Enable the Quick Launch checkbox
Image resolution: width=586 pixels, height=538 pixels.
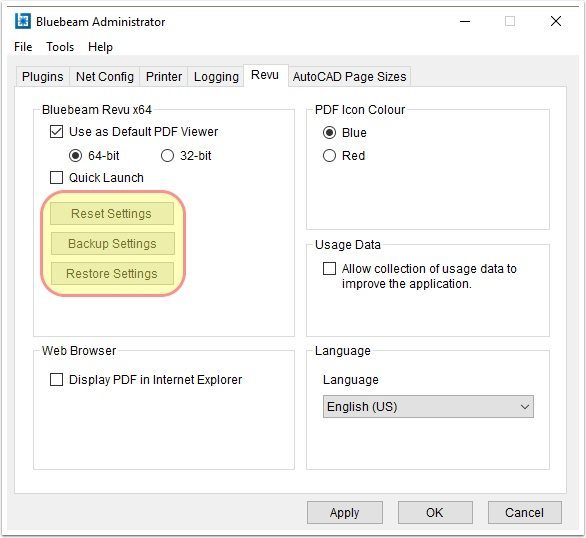(x=56, y=177)
